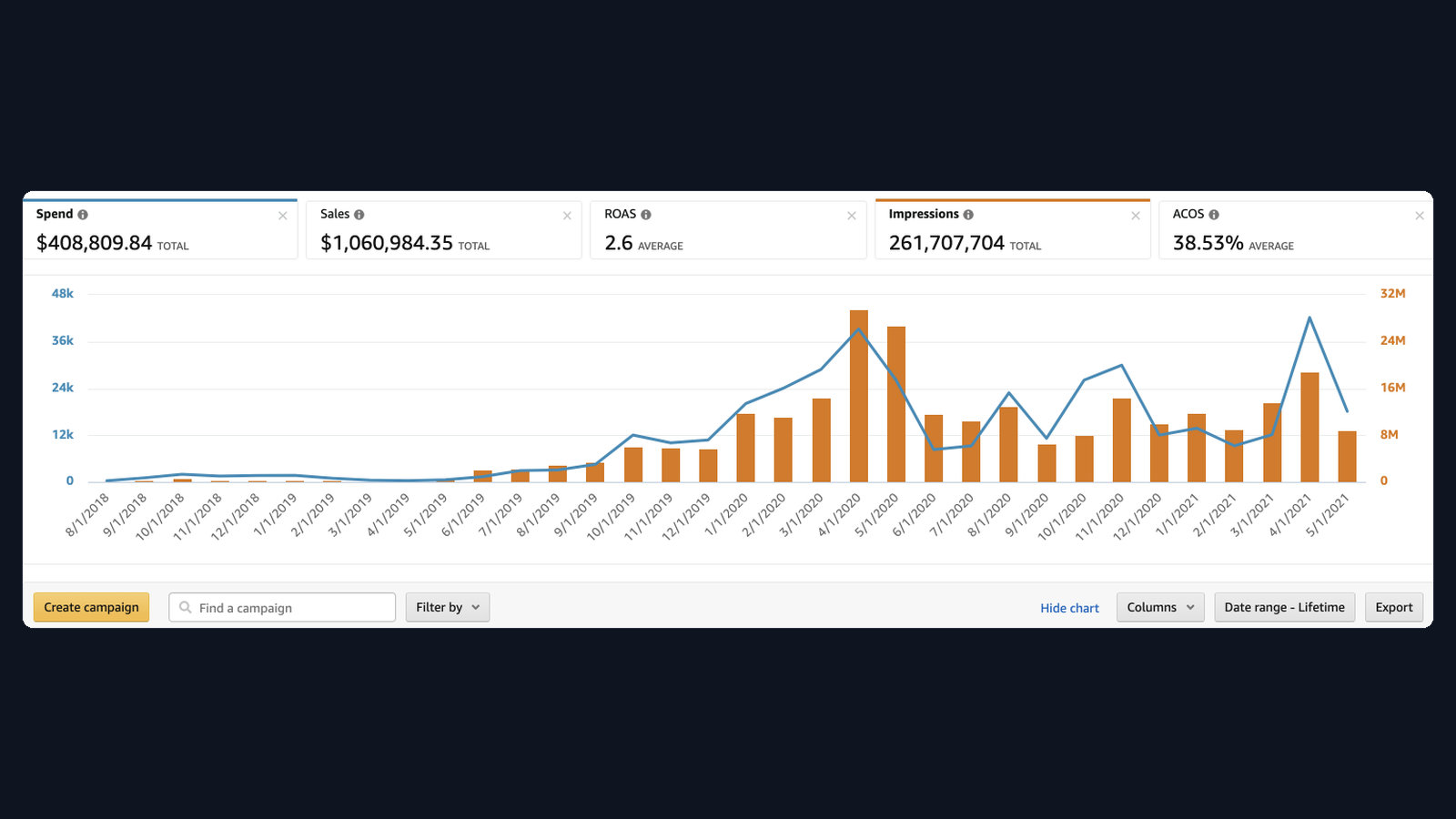The height and width of the screenshot is (819, 1456).
Task: Click the info icon next to Impressions
Action: click(968, 215)
